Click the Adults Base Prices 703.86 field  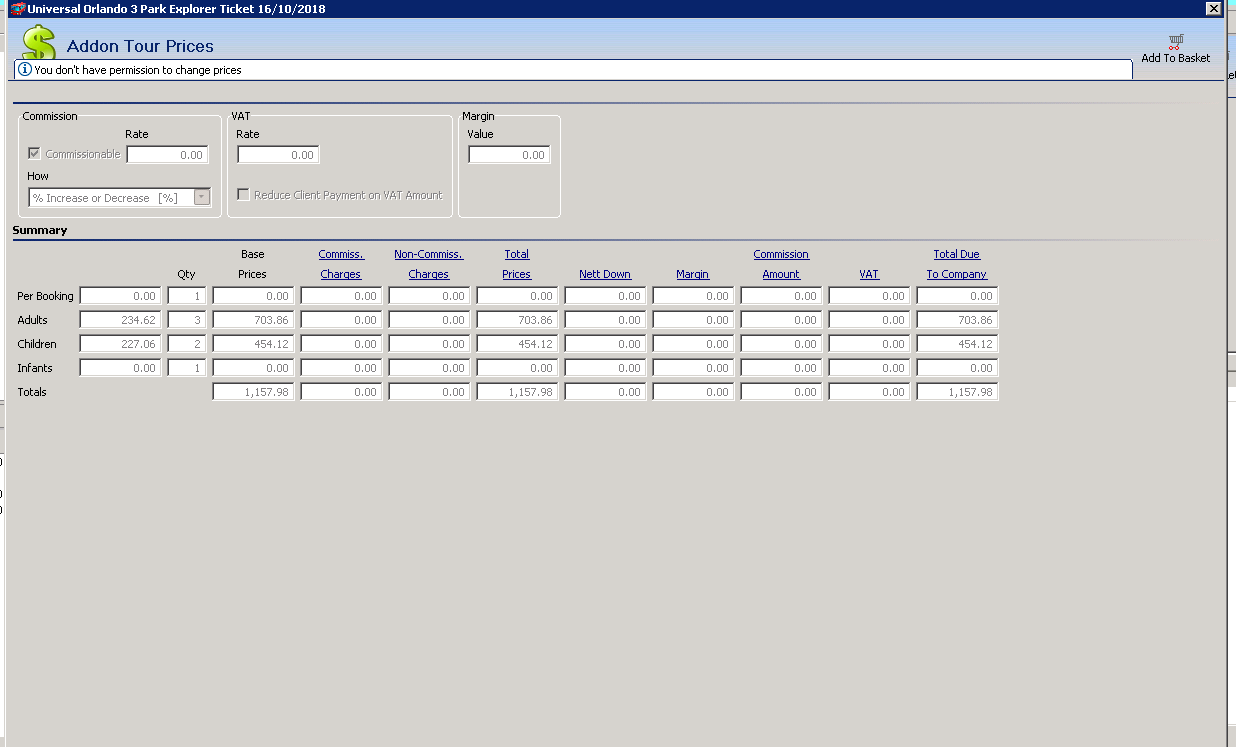tap(253, 320)
